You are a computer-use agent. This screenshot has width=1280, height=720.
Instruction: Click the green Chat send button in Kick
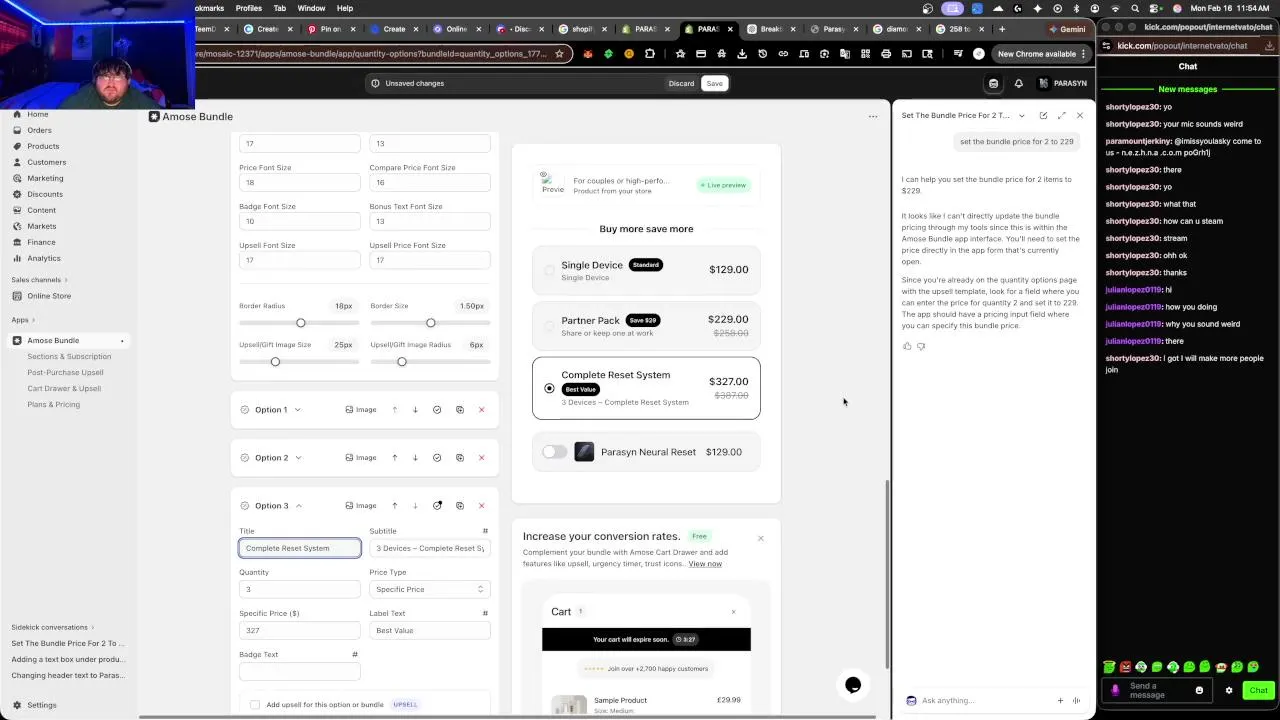pyautogui.click(x=1258, y=690)
